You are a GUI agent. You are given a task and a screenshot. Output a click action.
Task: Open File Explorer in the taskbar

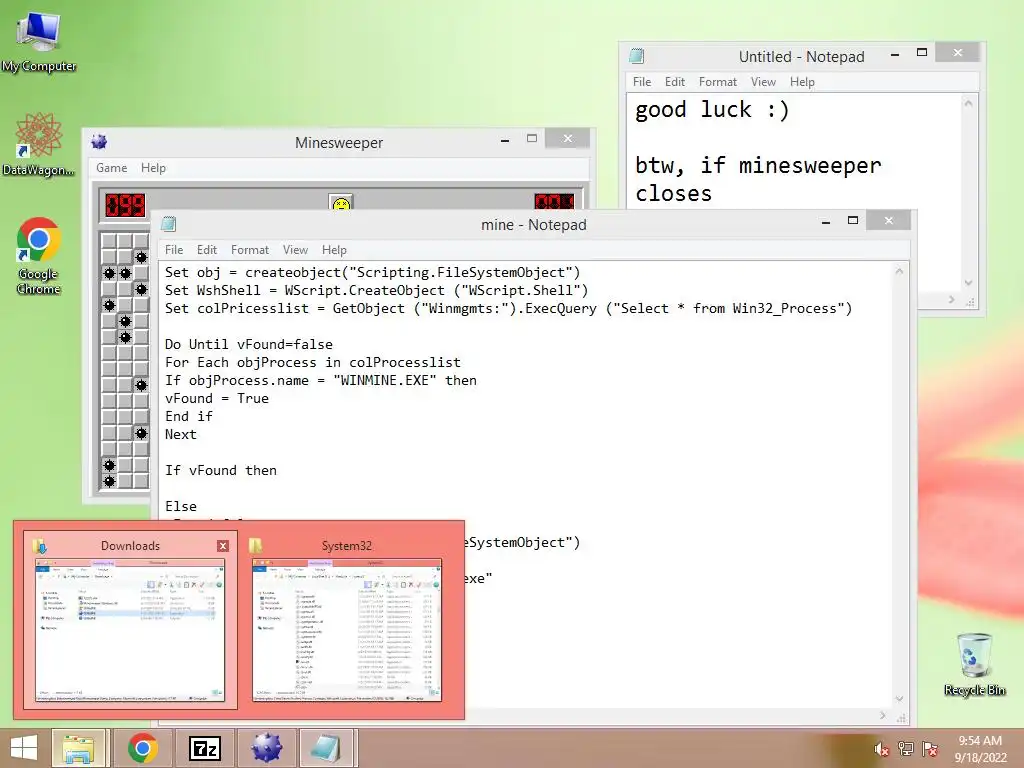[78, 748]
